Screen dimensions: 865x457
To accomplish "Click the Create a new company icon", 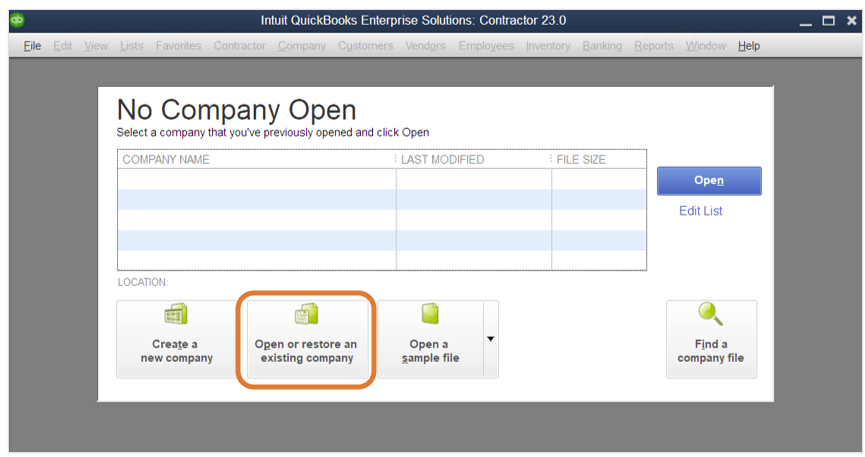I will [176, 316].
